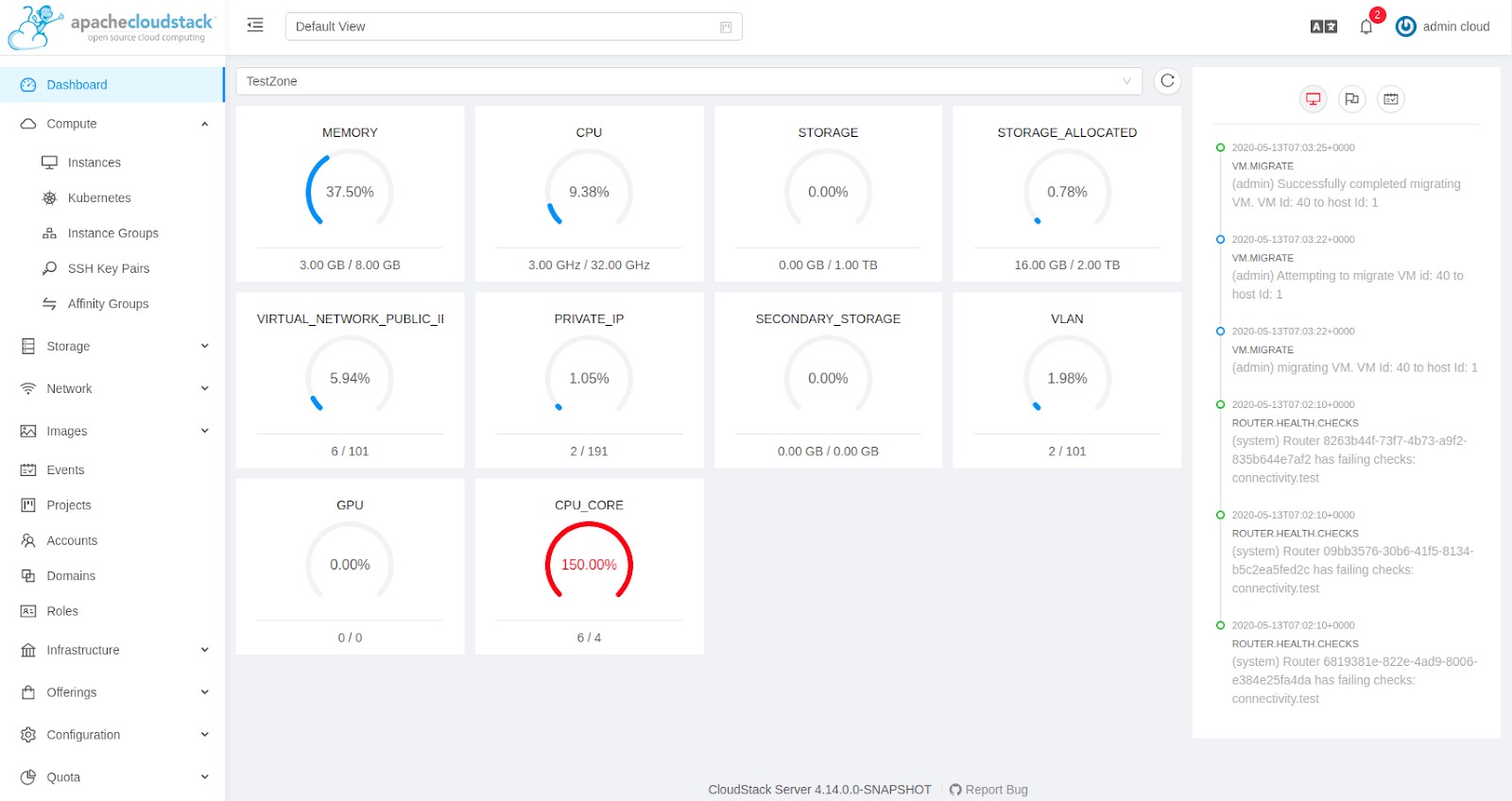1512x801 pixels.
Task: Expand the Network menu chevron
Action: point(204,388)
